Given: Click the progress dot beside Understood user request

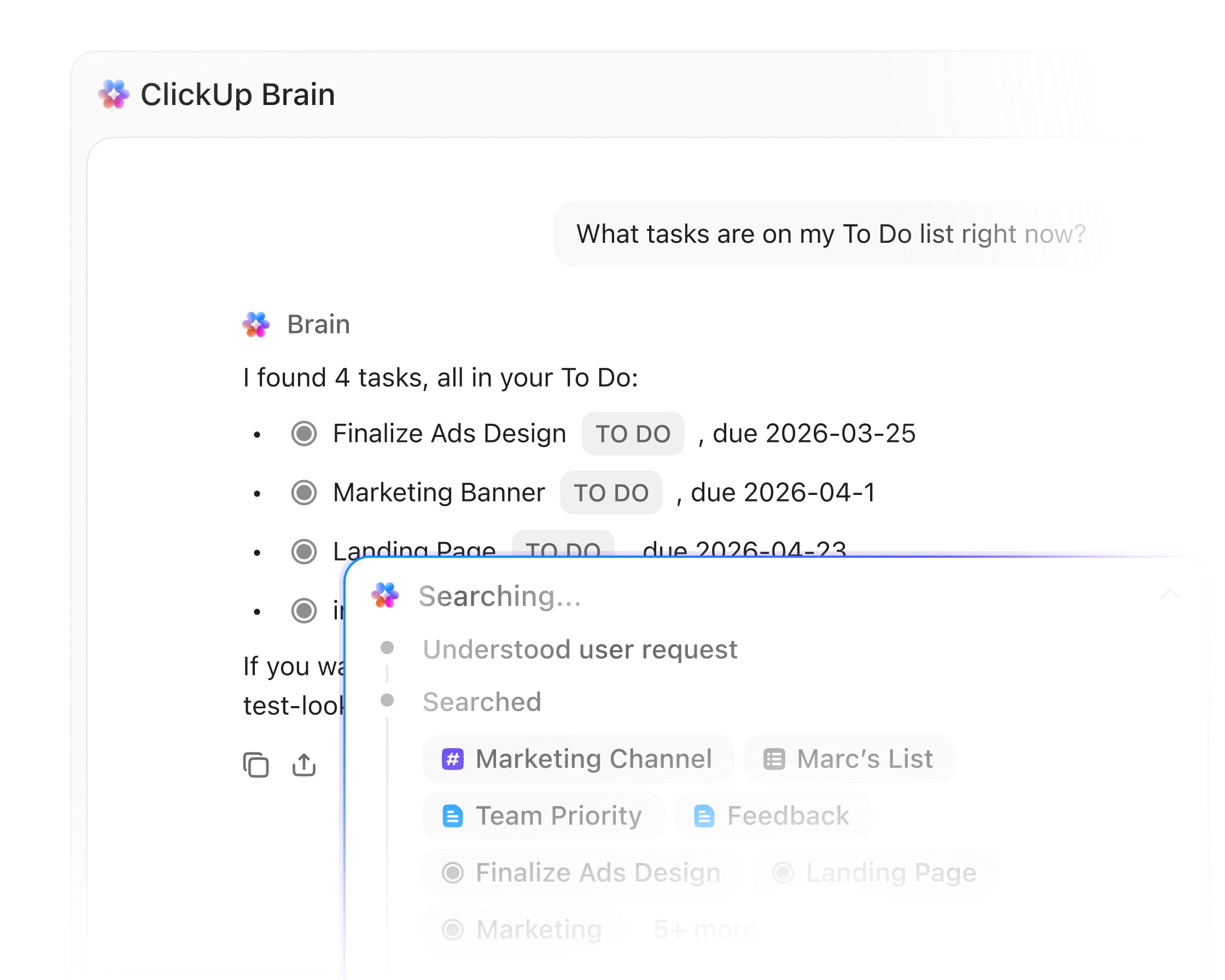Looking at the screenshot, I should 388,648.
